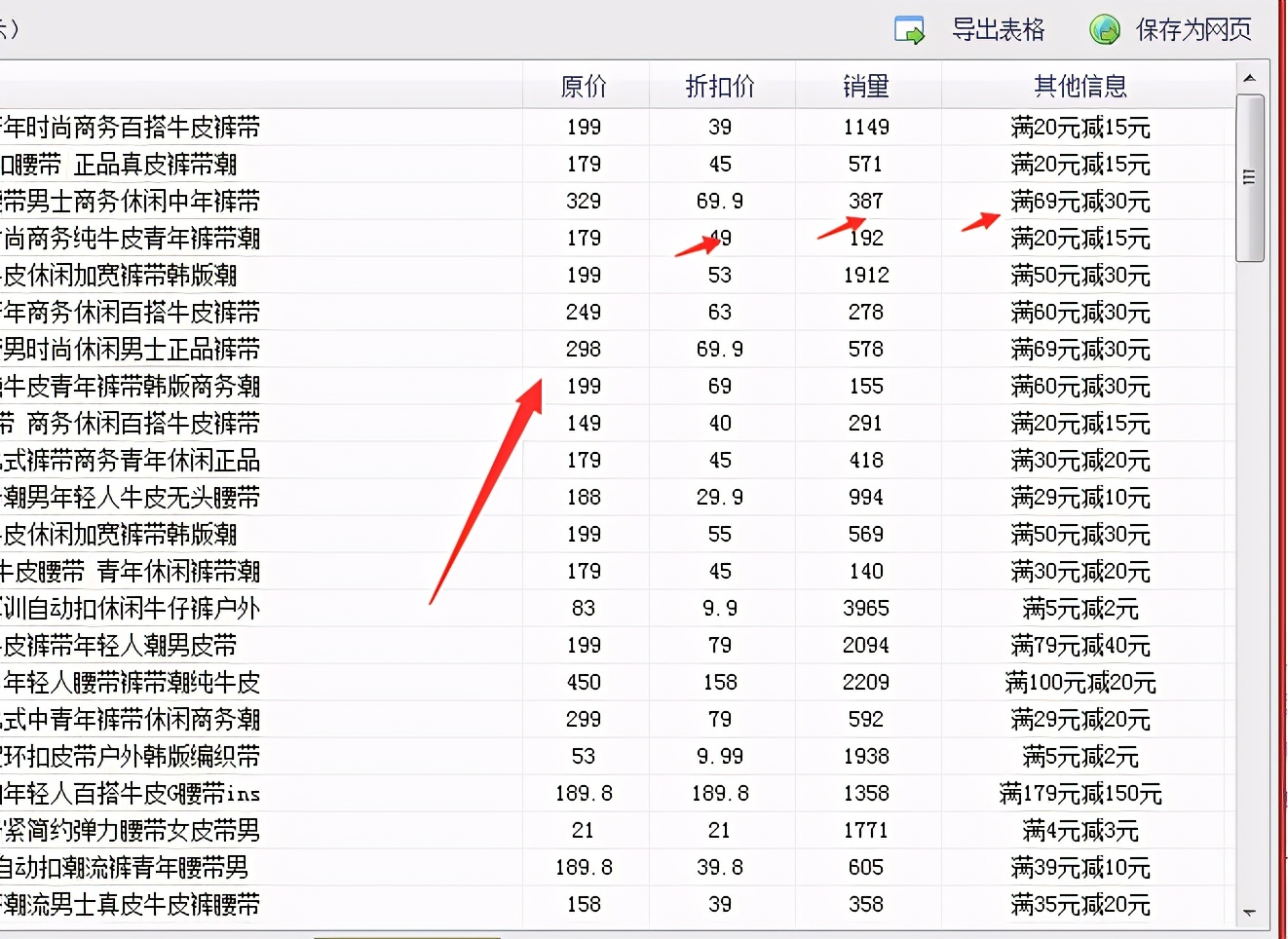Click the original price cell 188
This screenshot has height=939, width=1288.
click(x=585, y=498)
